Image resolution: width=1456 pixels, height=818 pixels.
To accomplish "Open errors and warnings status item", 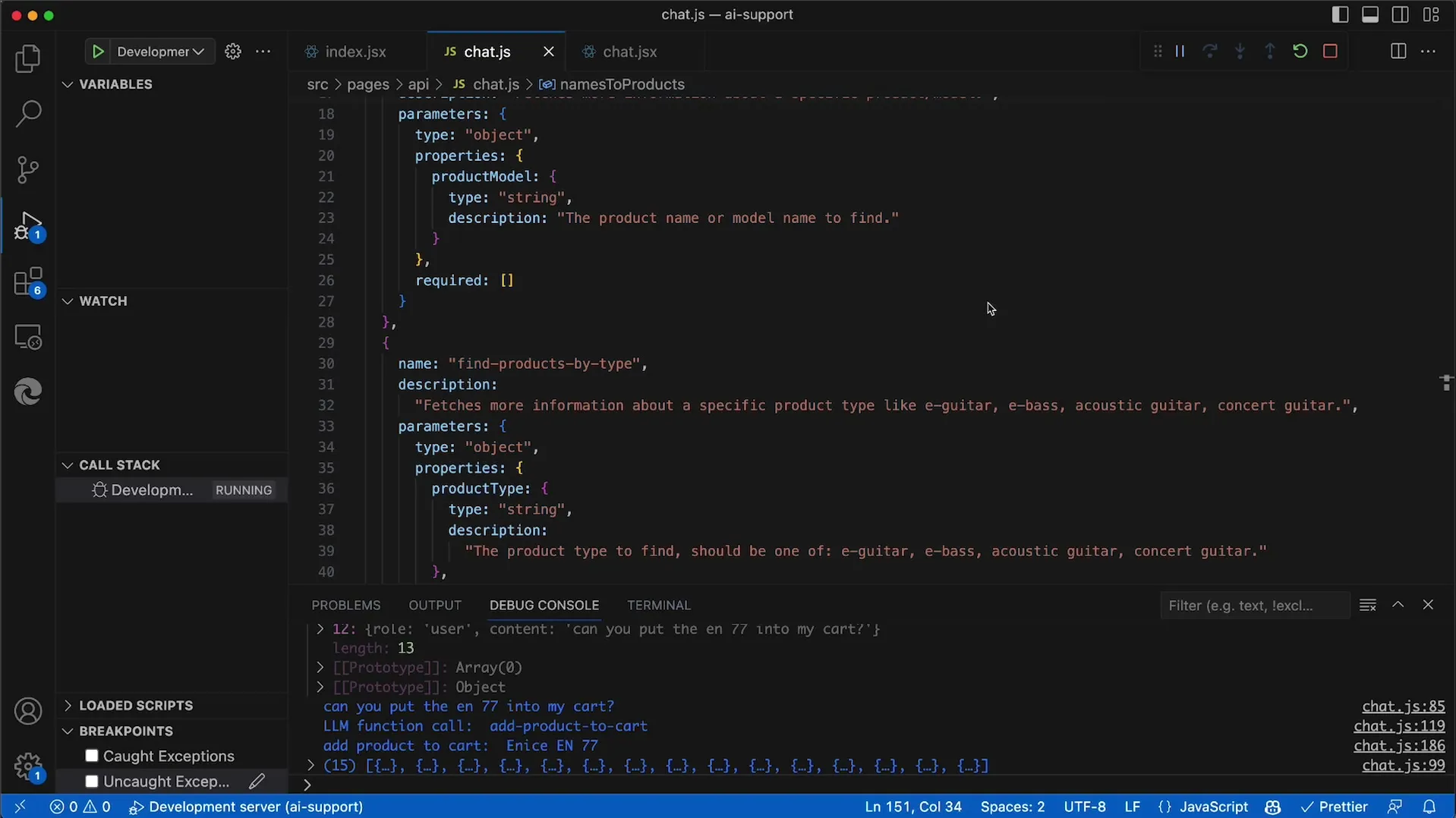I will pyautogui.click(x=80, y=807).
